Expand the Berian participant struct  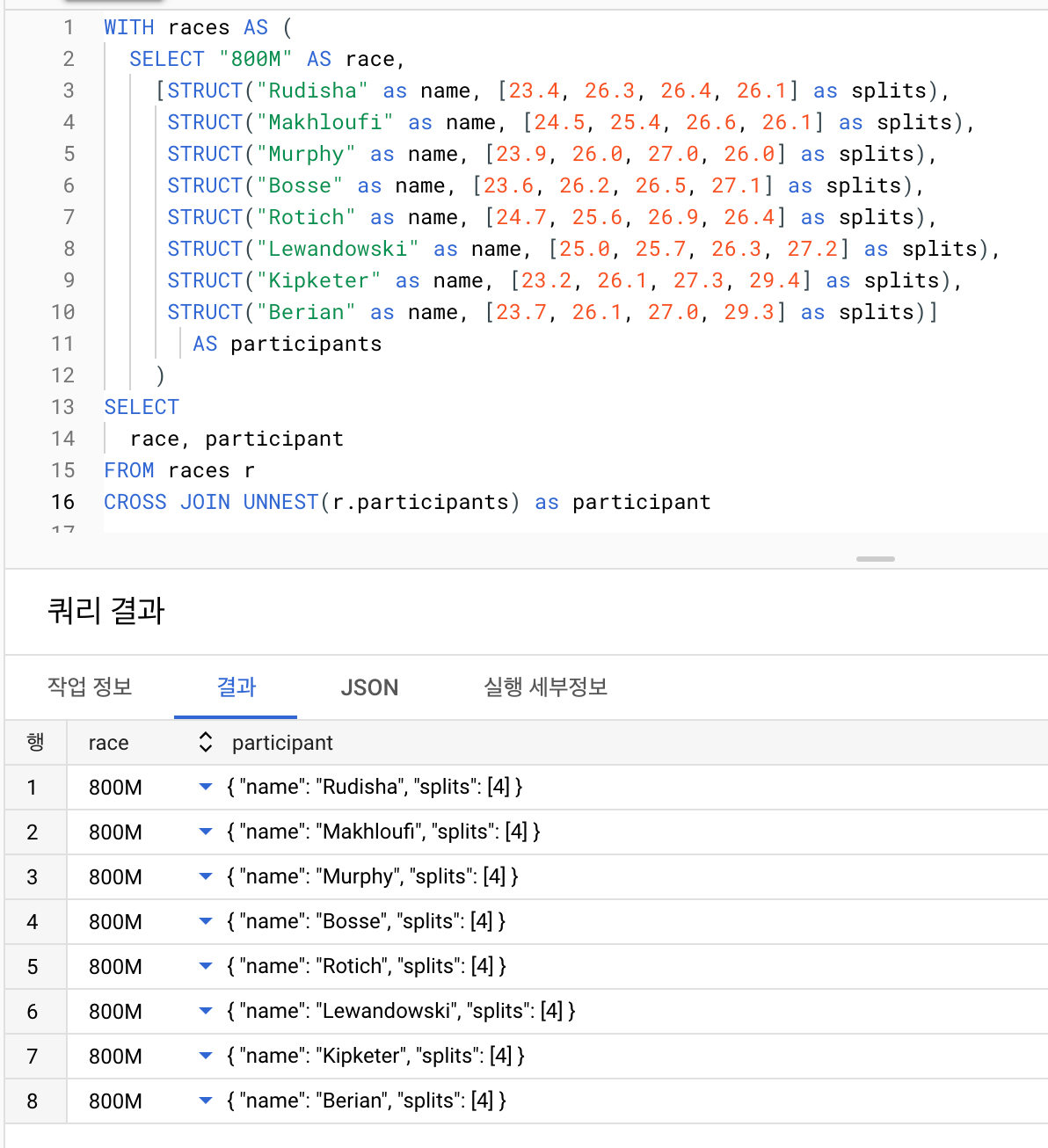pos(206,1101)
